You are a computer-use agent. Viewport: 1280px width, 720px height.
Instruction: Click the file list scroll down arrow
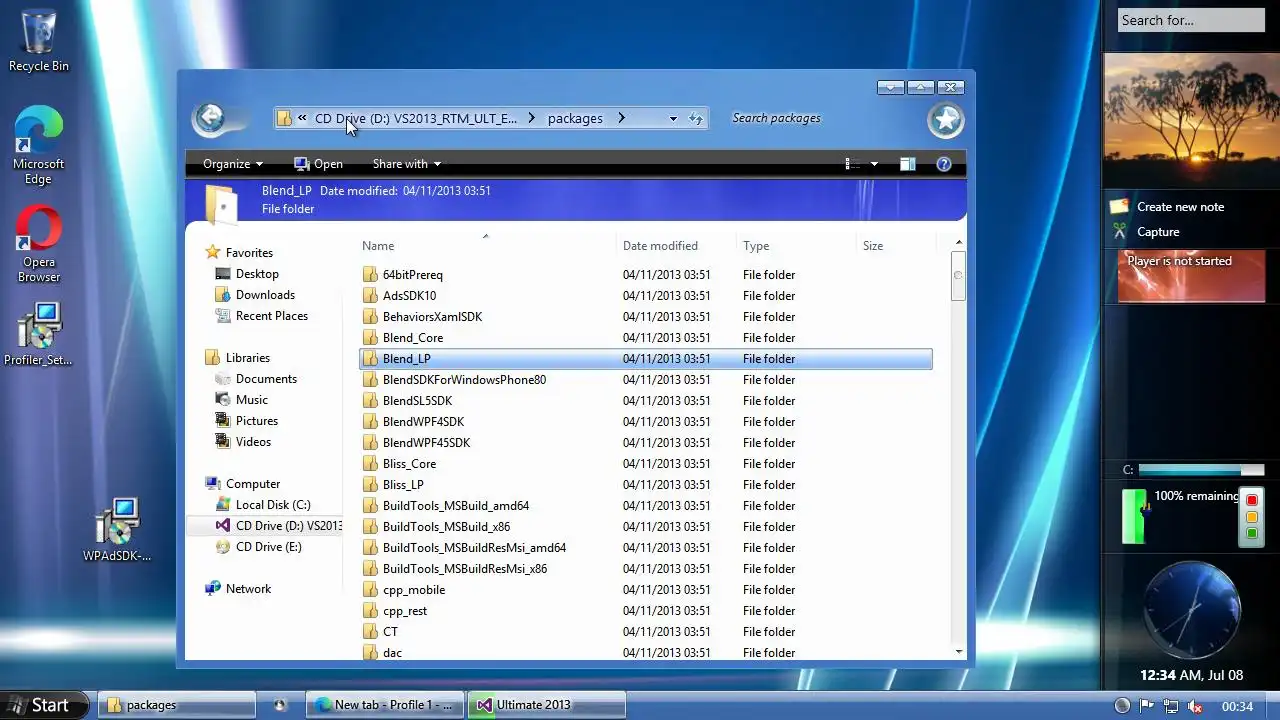(958, 651)
